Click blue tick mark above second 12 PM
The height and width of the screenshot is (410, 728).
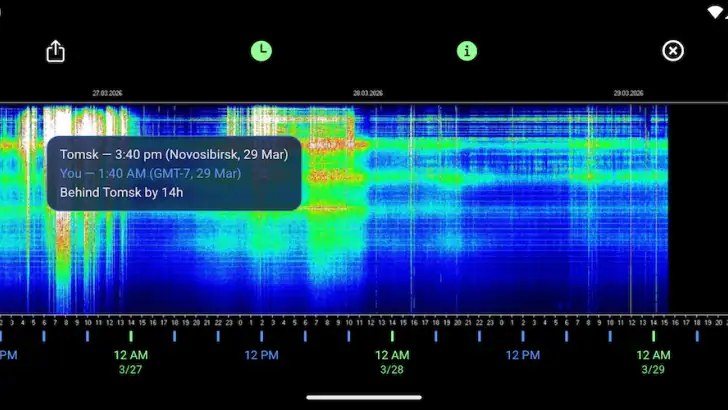point(523,336)
